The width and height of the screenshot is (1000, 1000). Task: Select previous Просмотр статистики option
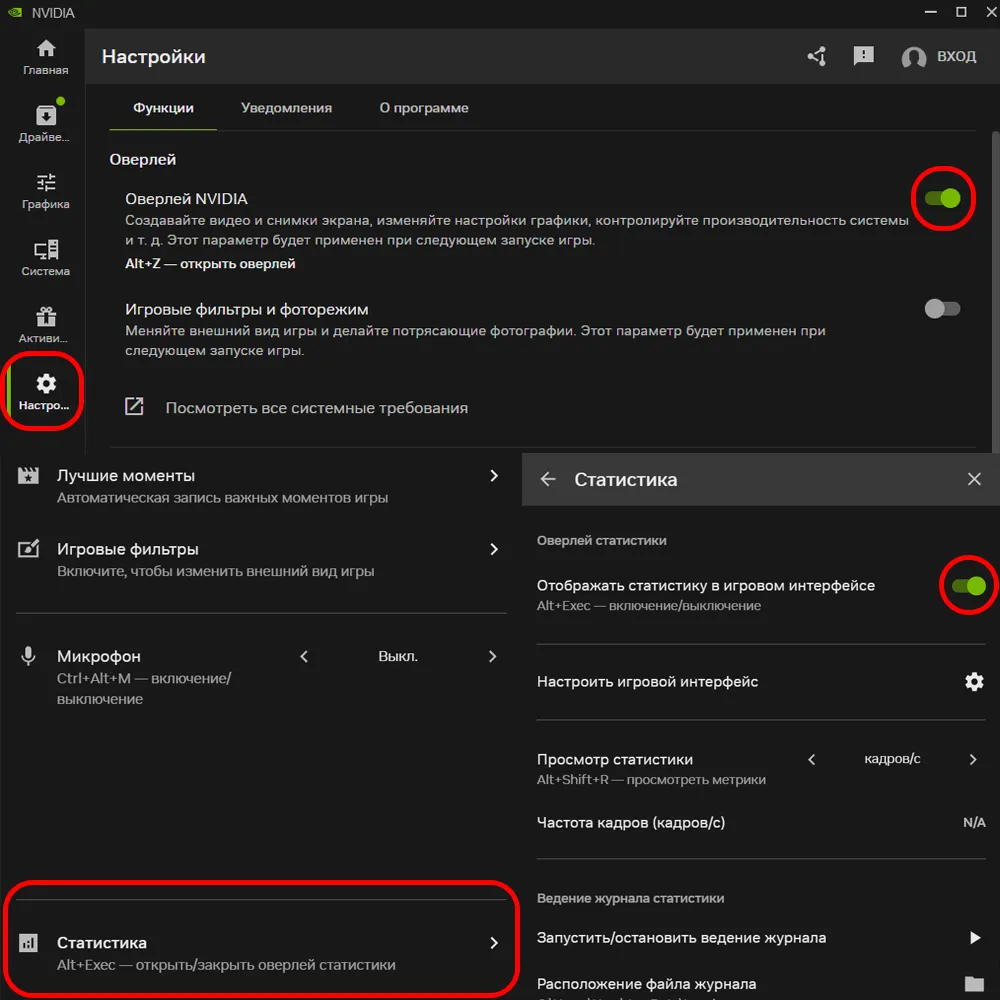tap(811, 759)
